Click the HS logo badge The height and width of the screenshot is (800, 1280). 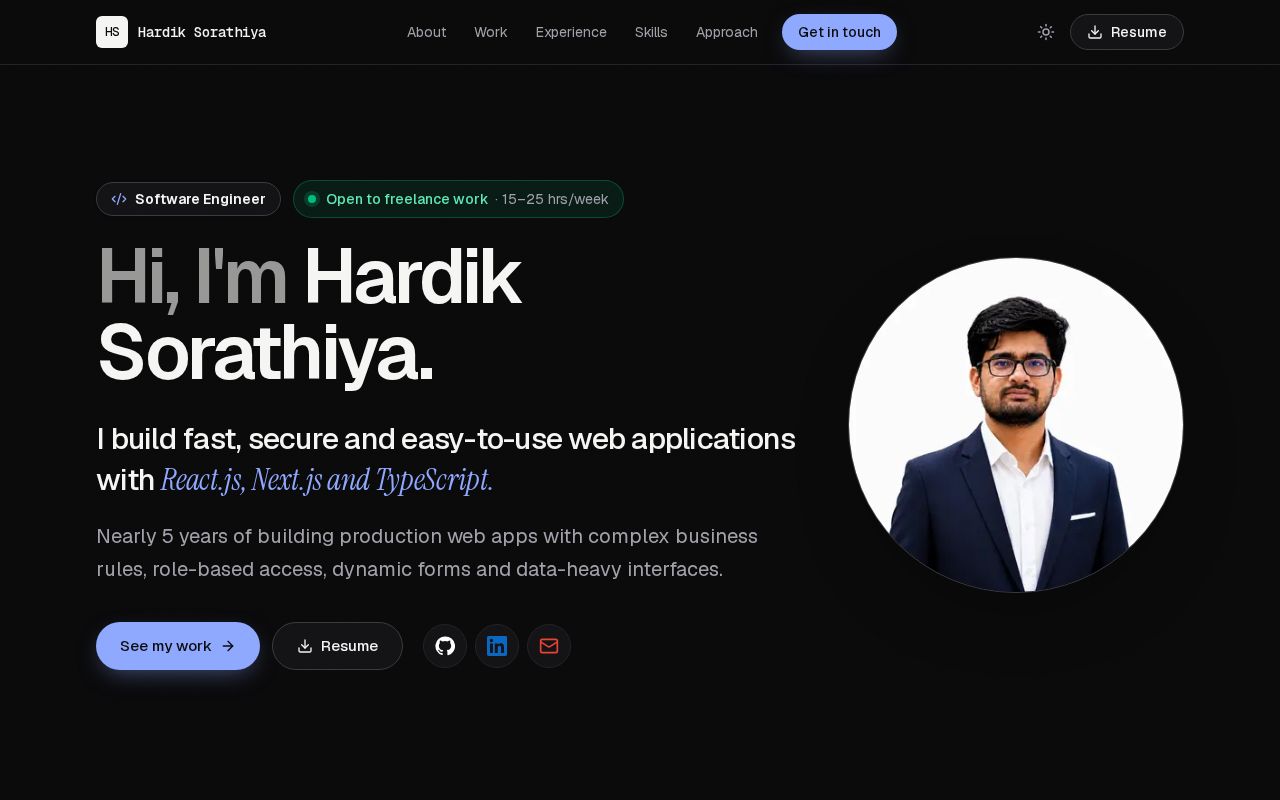click(112, 32)
